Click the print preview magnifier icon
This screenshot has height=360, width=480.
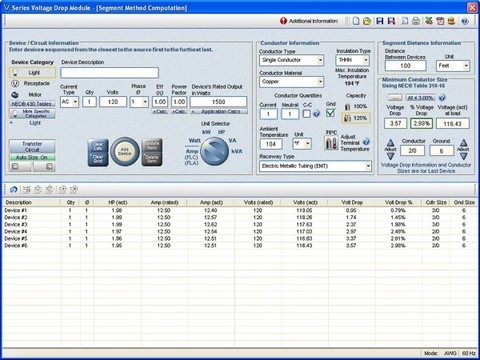pos(404,21)
